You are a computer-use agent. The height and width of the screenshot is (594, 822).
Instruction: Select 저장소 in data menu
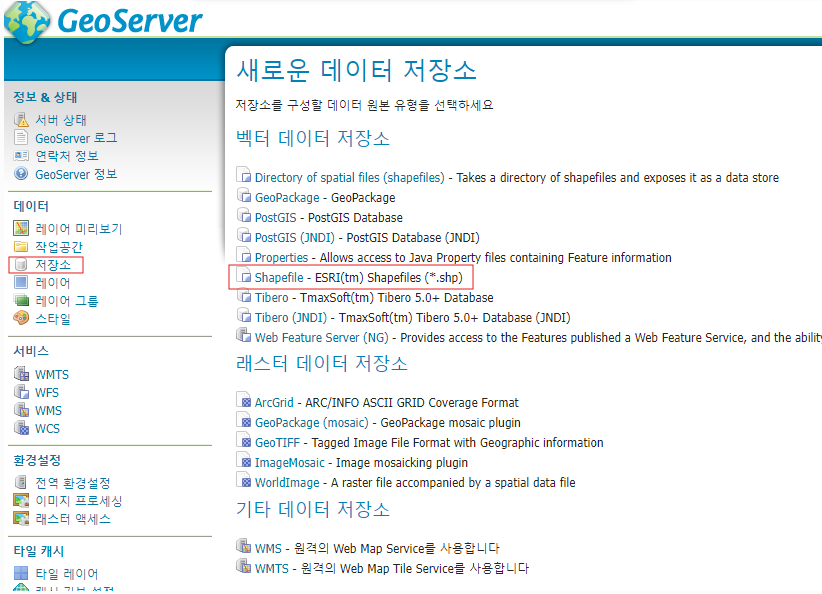coord(53,265)
